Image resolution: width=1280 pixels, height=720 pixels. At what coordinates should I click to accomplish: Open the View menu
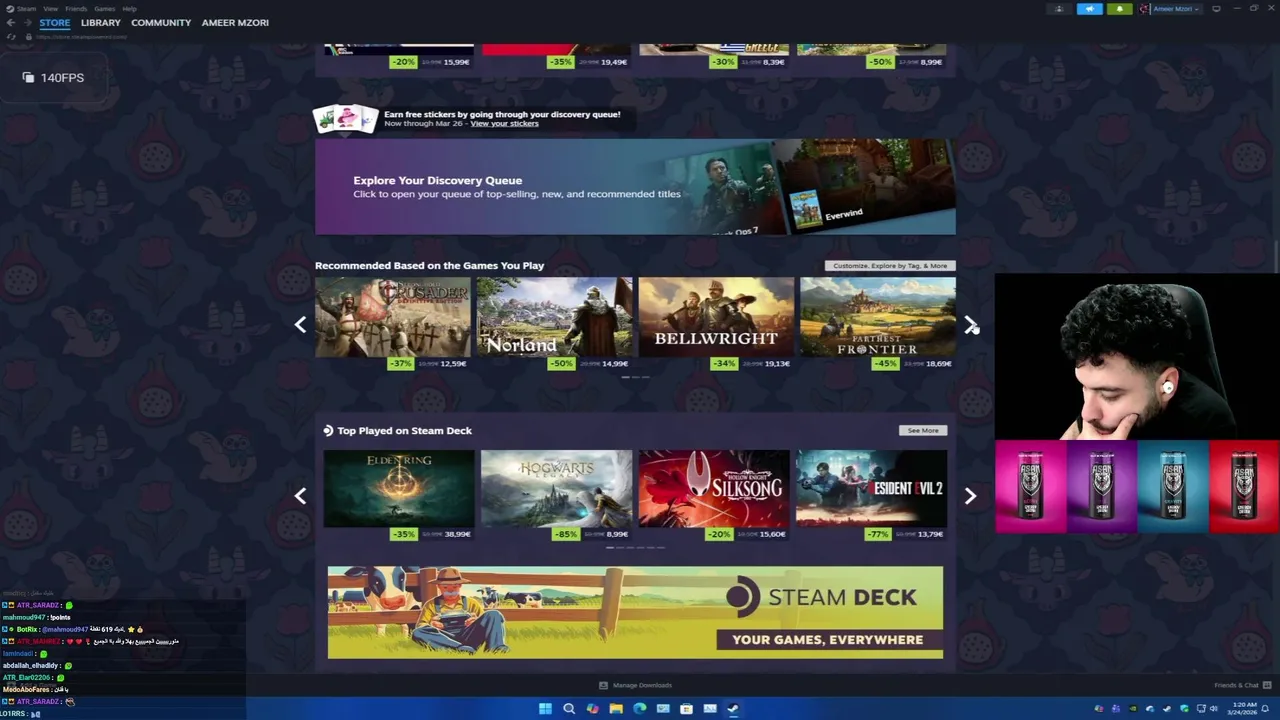pos(50,9)
